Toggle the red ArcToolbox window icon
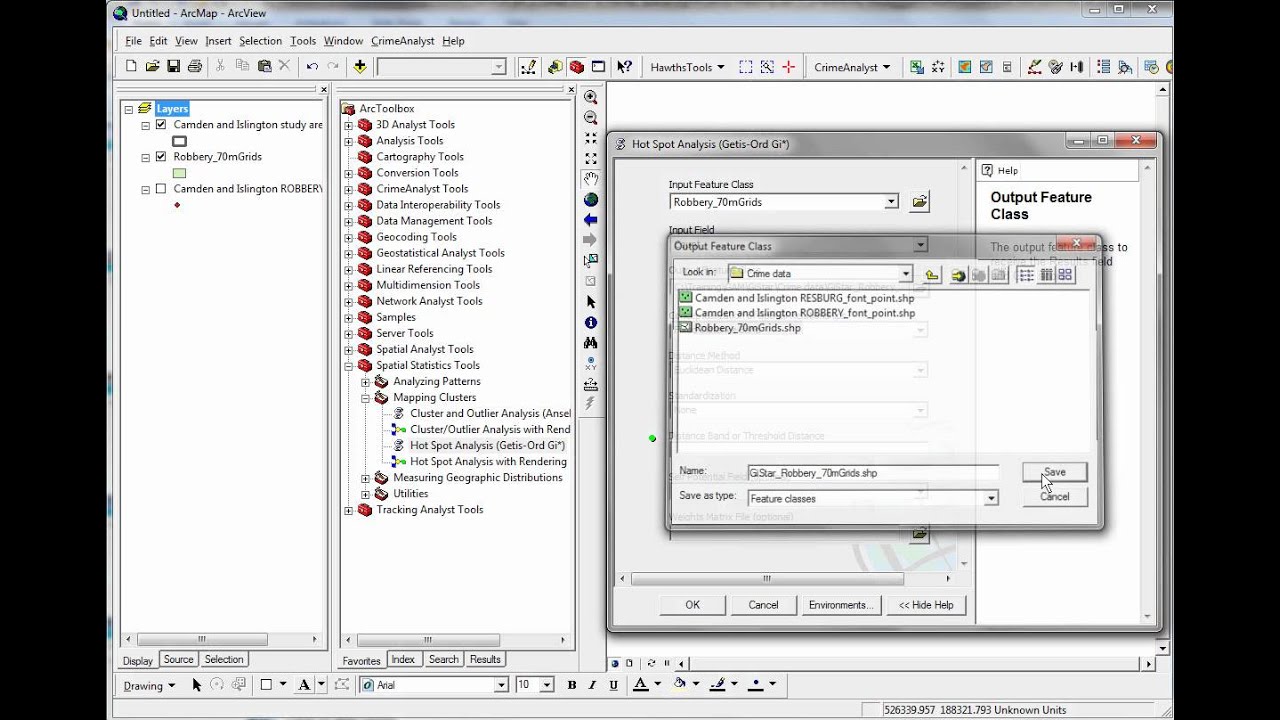This screenshot has width=1280, height=720. coord(577,67)
